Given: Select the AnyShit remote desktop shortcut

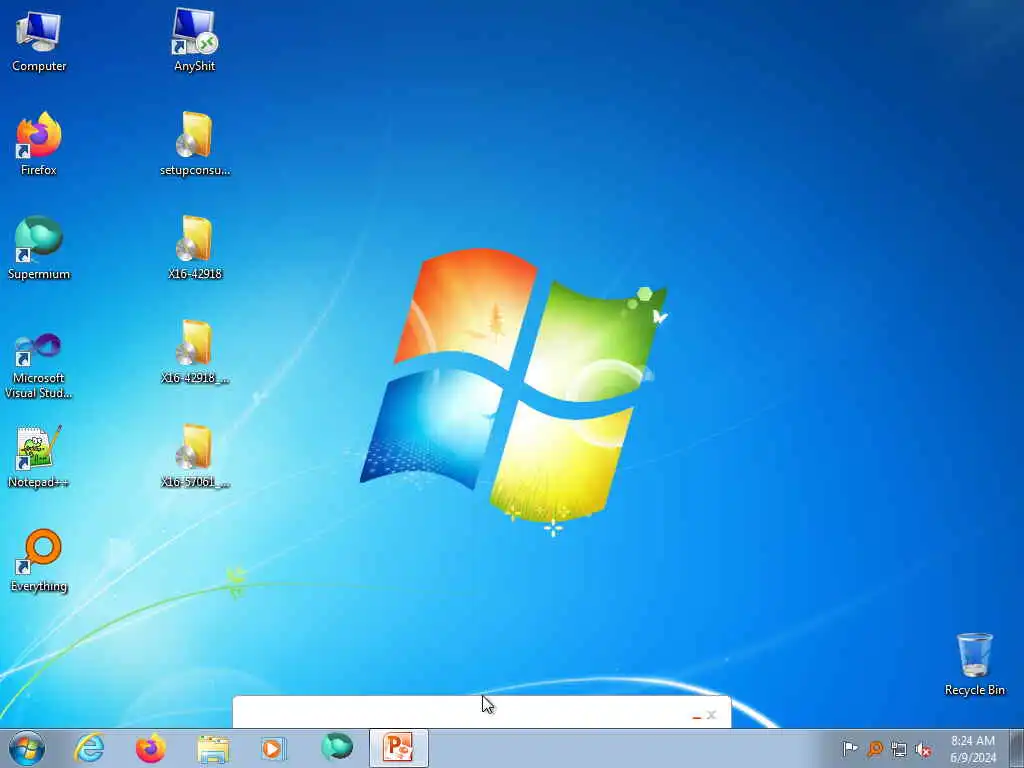Looking at the screenshot, I should [x=195, y=40].
